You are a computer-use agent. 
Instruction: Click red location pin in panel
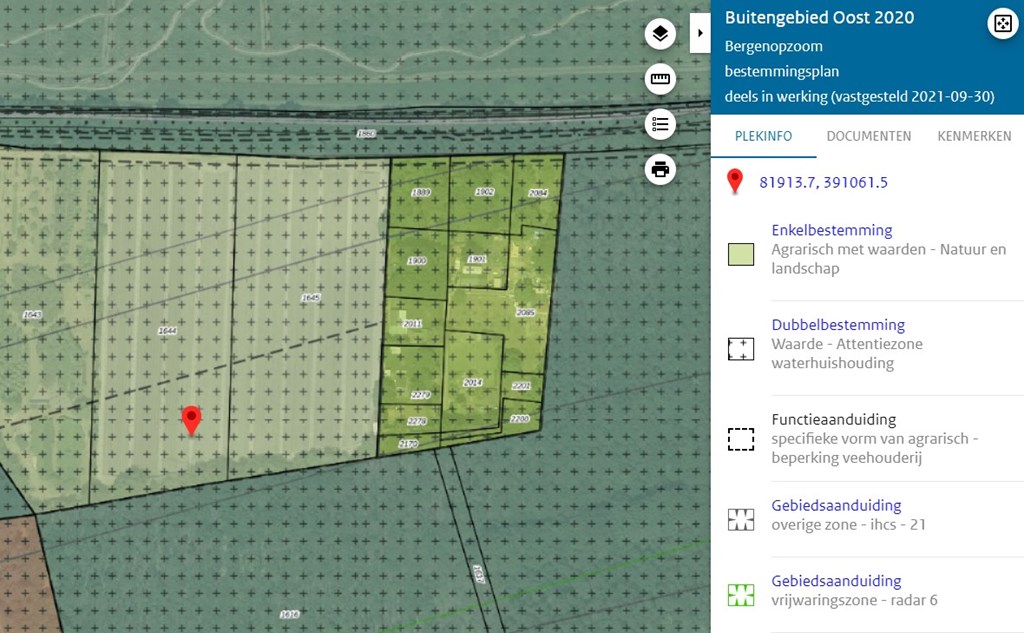pos(735,182)
